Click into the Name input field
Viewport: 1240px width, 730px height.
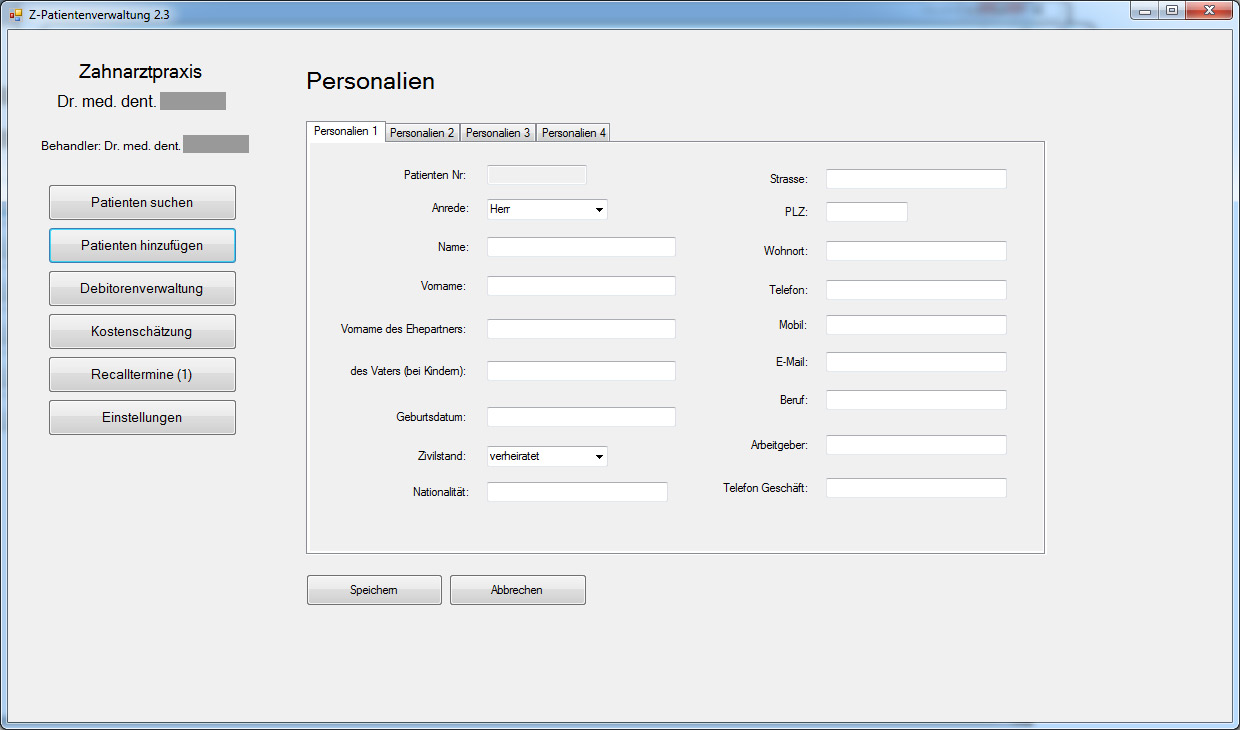(581, 247)
